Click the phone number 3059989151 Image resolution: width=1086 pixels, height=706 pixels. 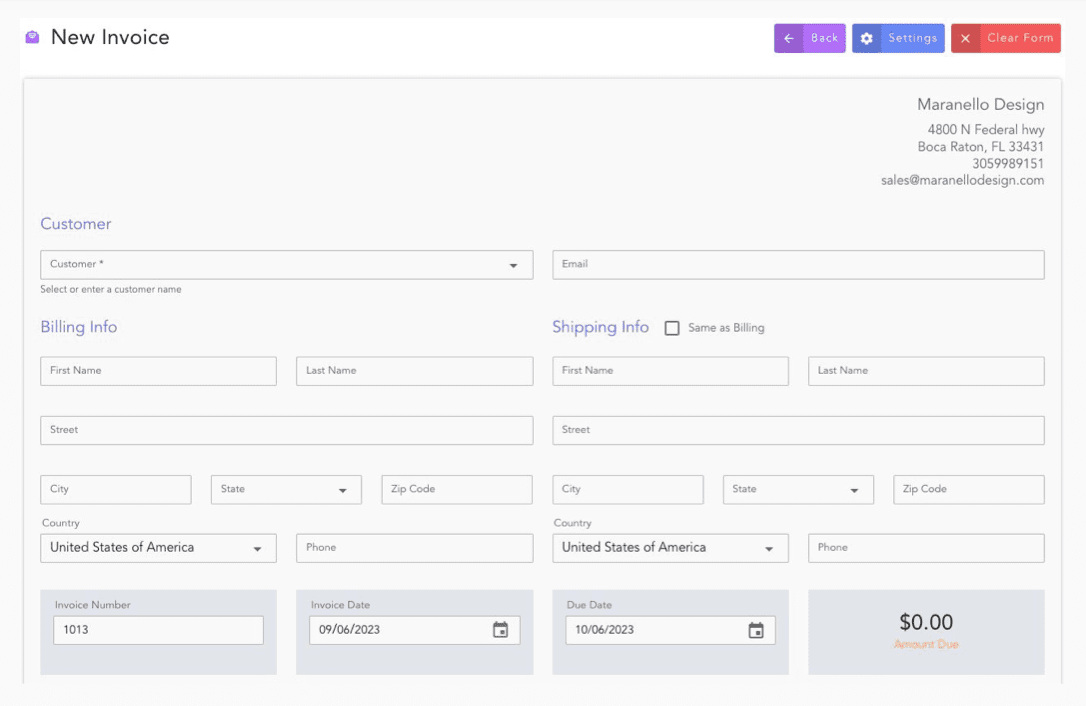coord(1008,164)
